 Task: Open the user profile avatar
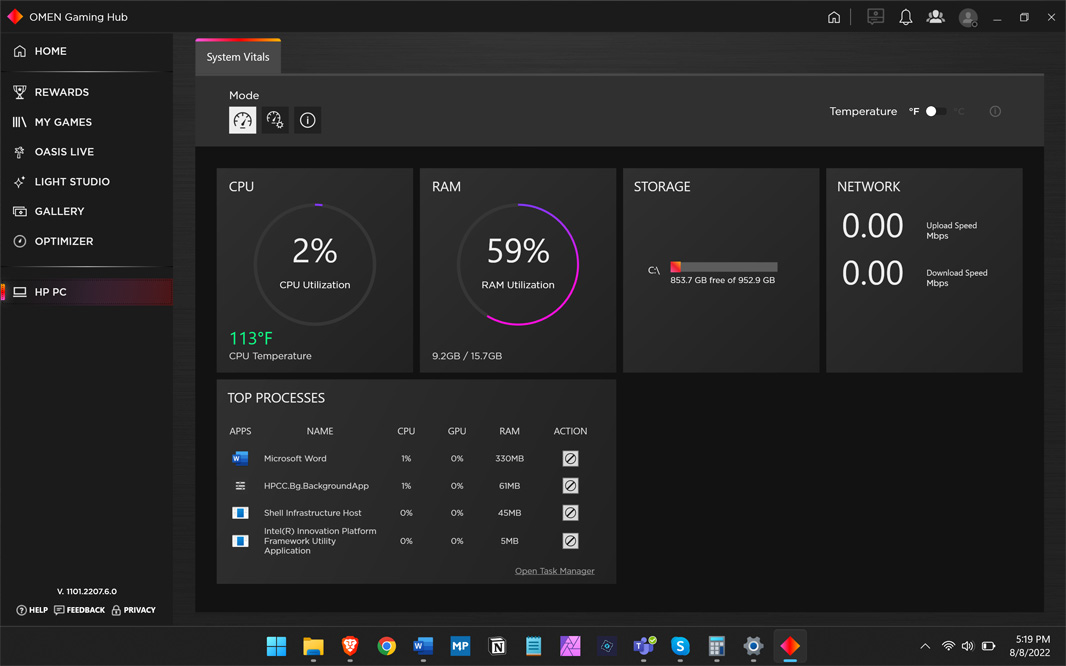click(x=967, y=17)
